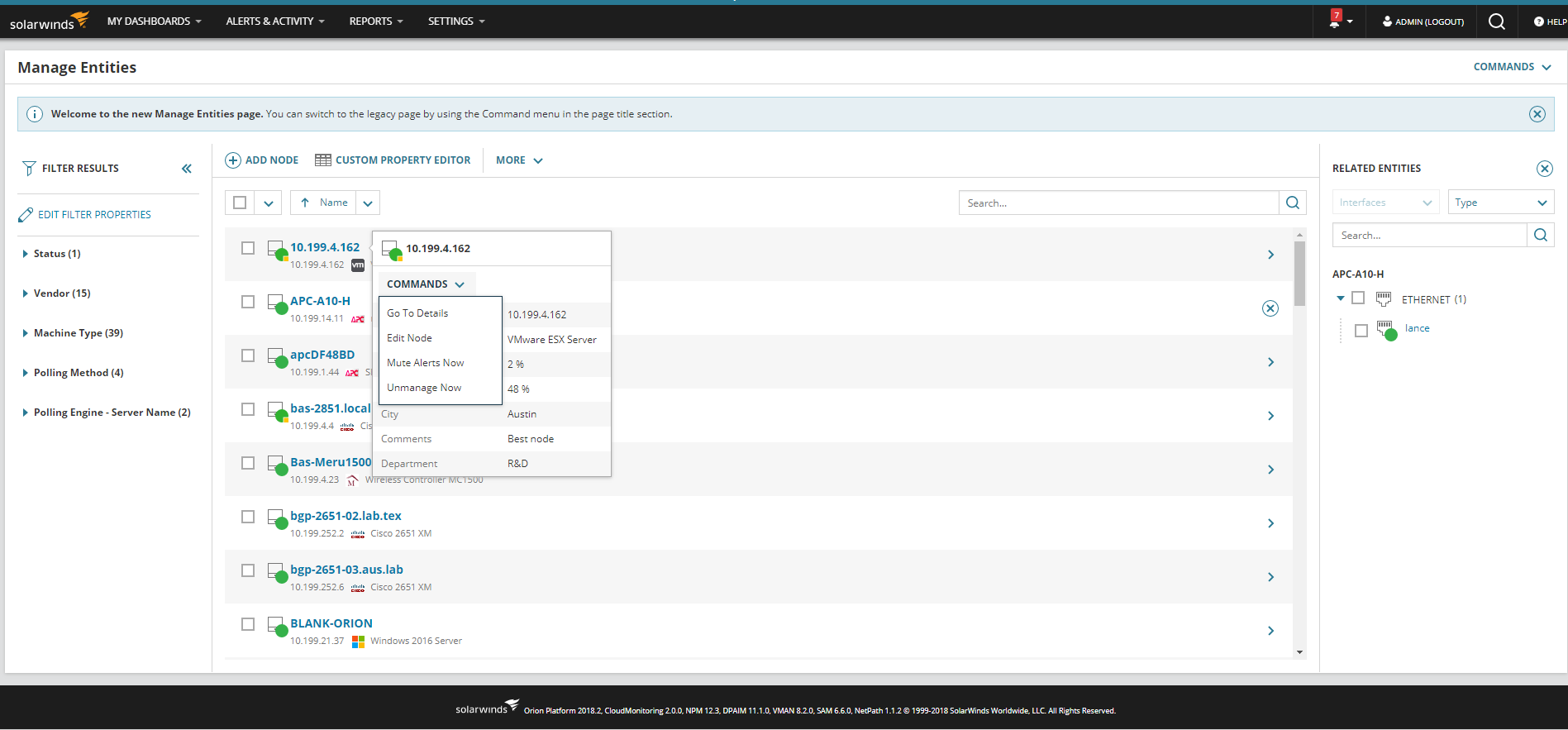Screen dimensions: 1568x730
Task: Select the checkbox for node 10.199.4.162
Action: pos(248,248)
